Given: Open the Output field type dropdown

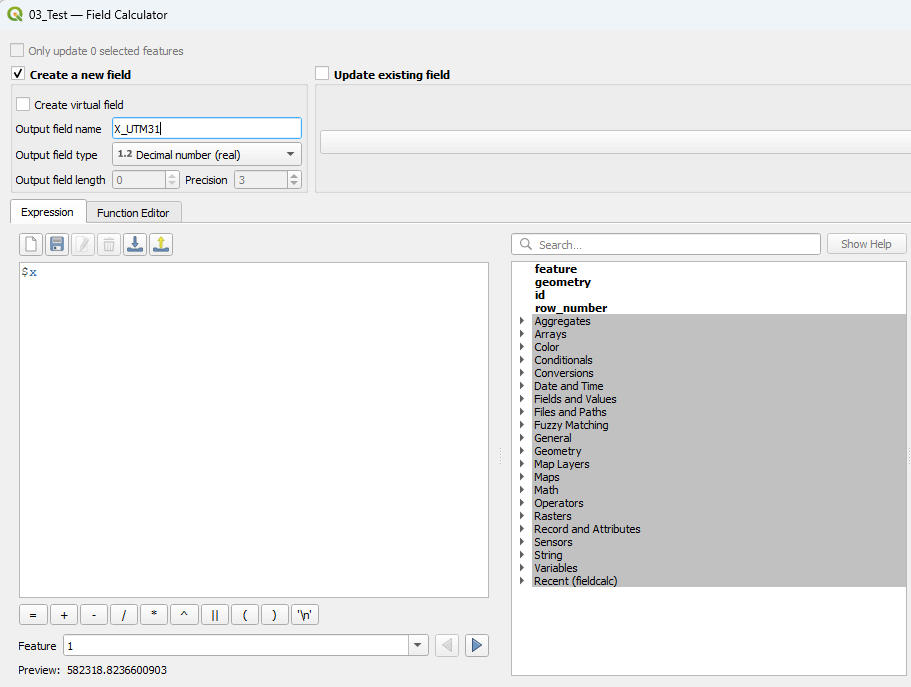Looking at the screenshot, I should (207, 155).
